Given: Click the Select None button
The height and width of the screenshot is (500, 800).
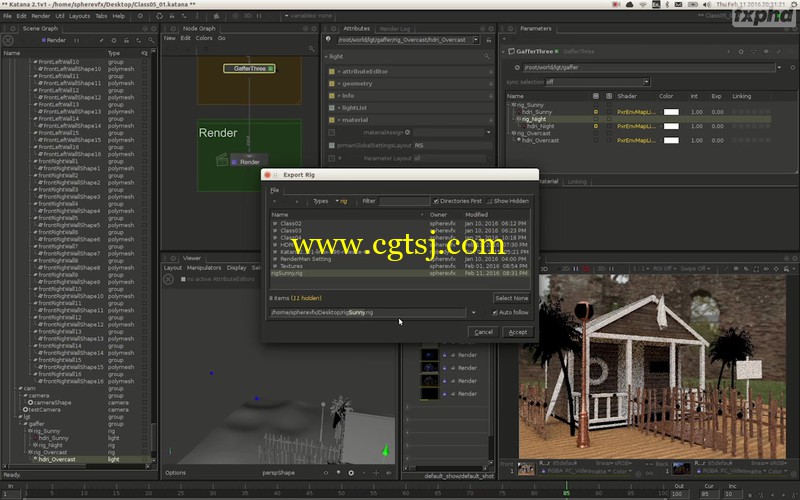Looking at the screenshot, I should [511, 298].
